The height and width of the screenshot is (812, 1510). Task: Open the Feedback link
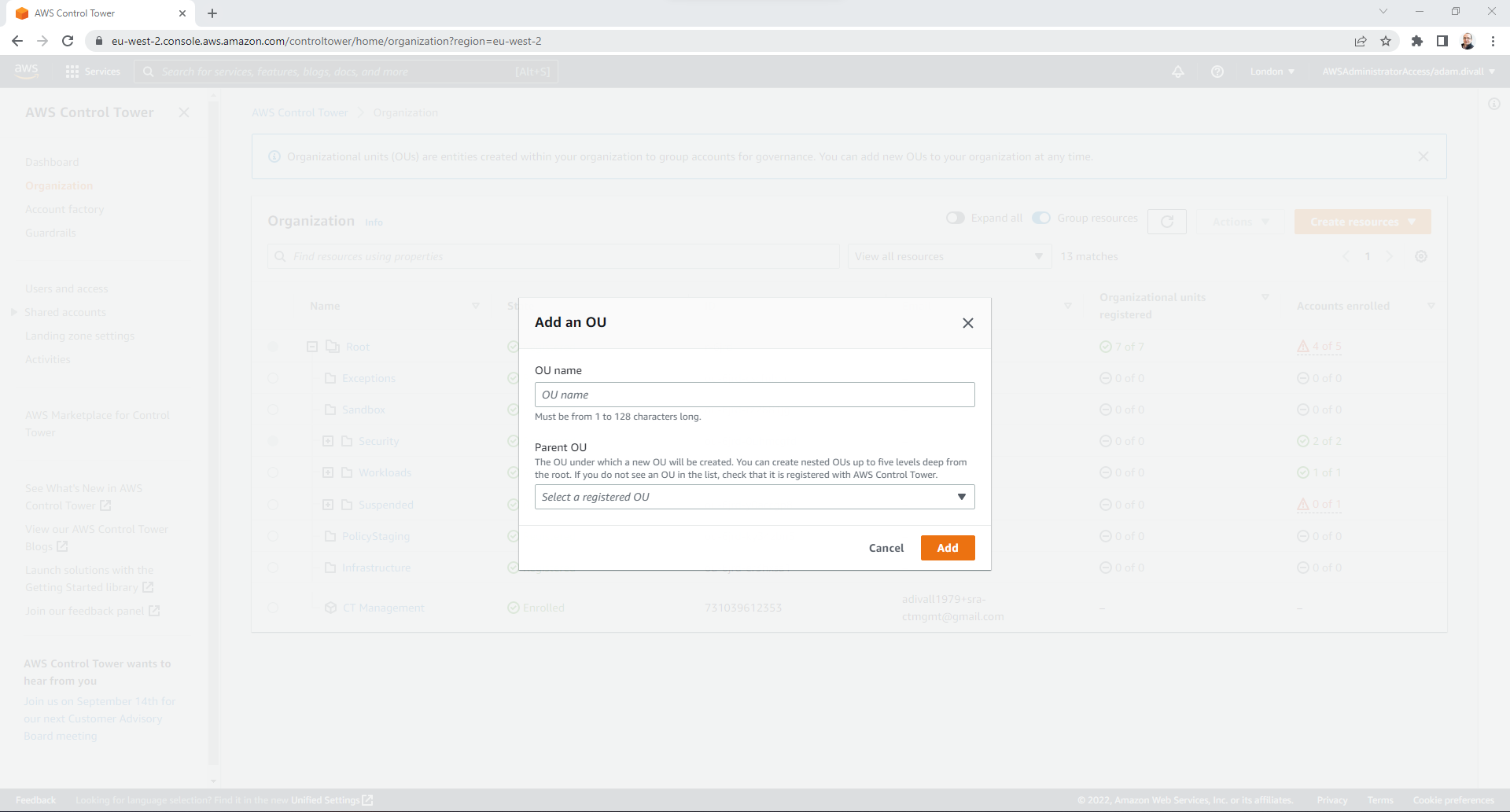(35, 799)
